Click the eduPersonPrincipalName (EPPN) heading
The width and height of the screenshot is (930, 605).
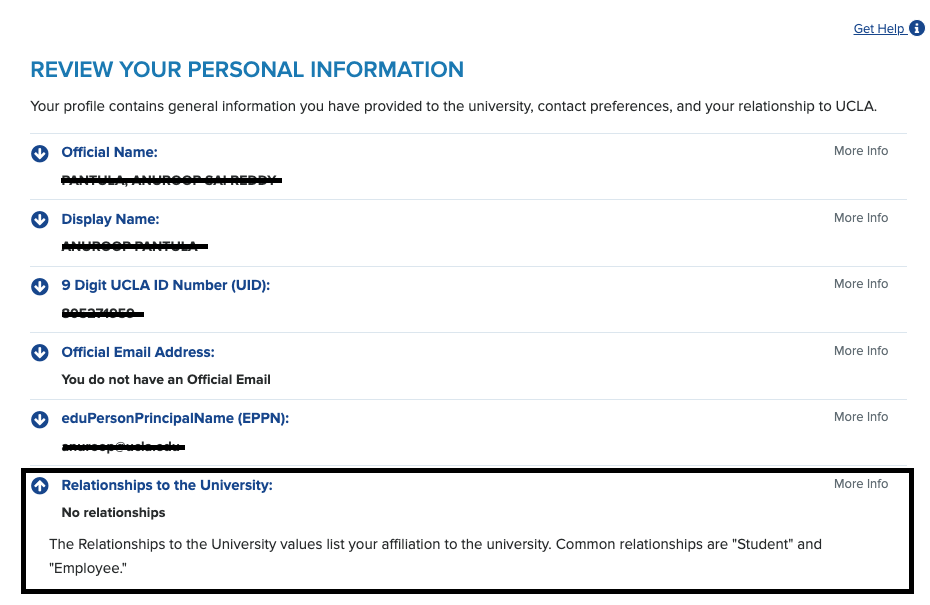[x=175, y=418]
